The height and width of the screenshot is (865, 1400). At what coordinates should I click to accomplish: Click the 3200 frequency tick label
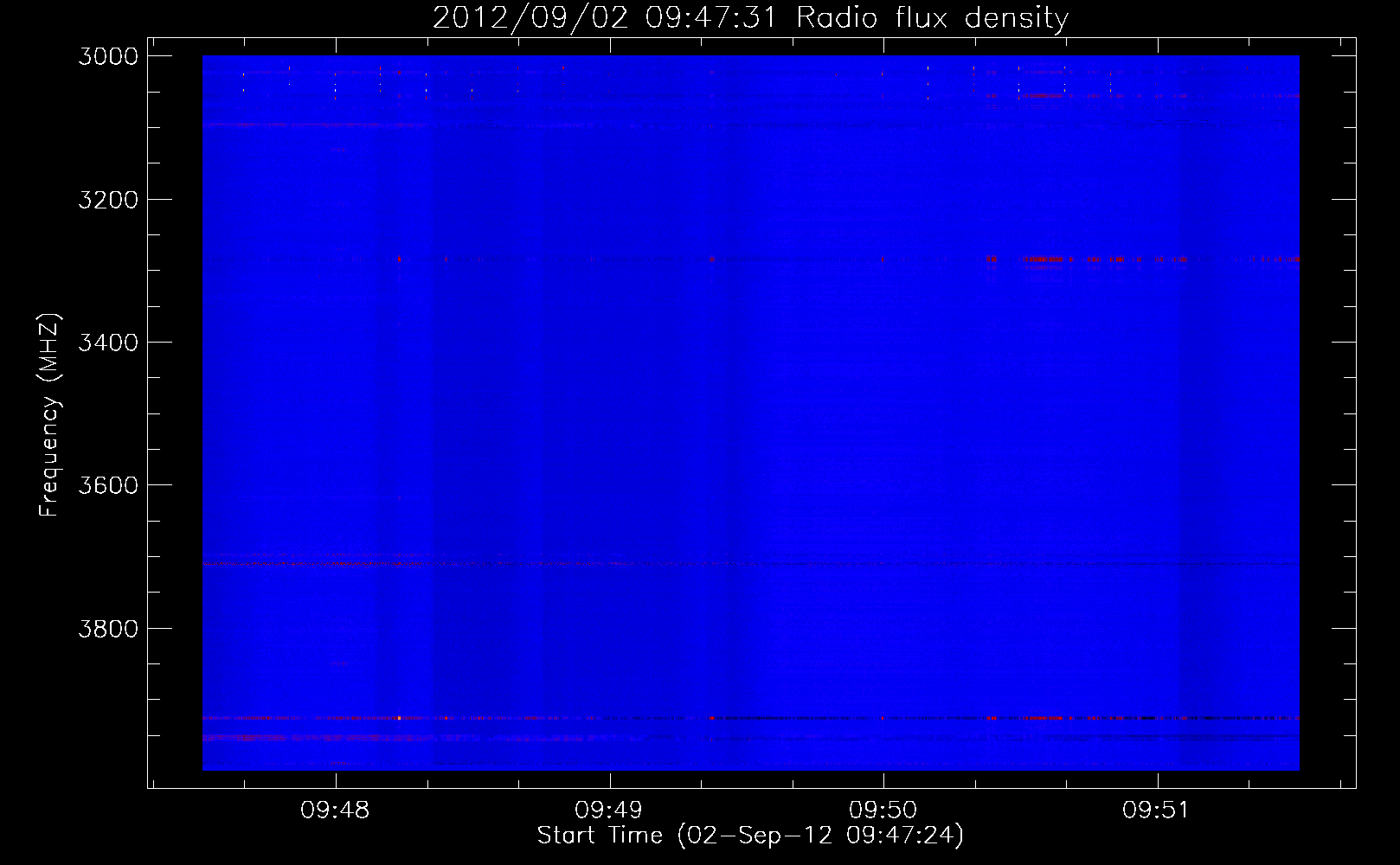(108, 200)
